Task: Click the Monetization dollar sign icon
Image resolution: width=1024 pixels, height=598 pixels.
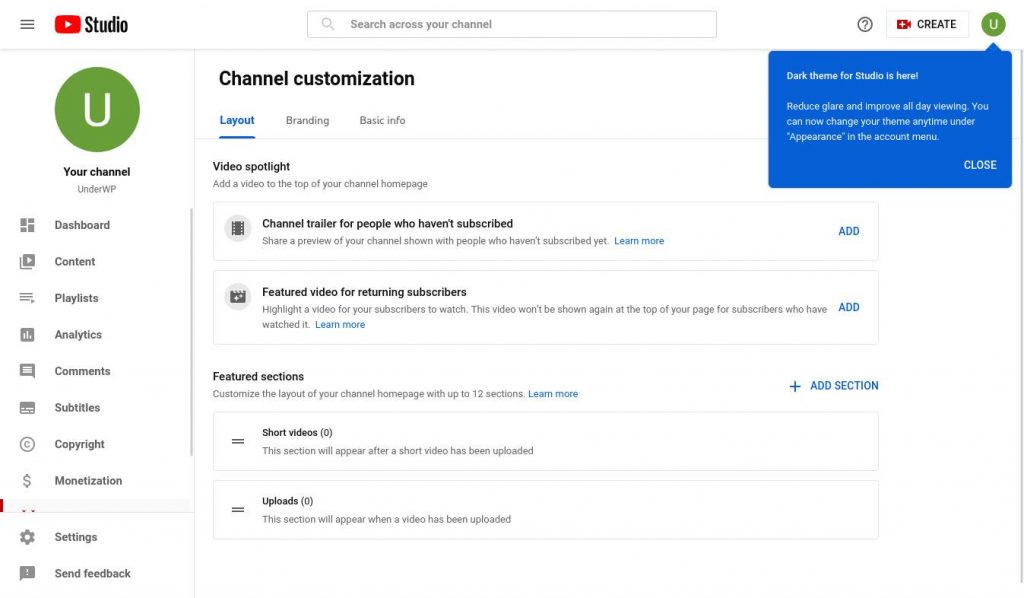Action: 27,481
